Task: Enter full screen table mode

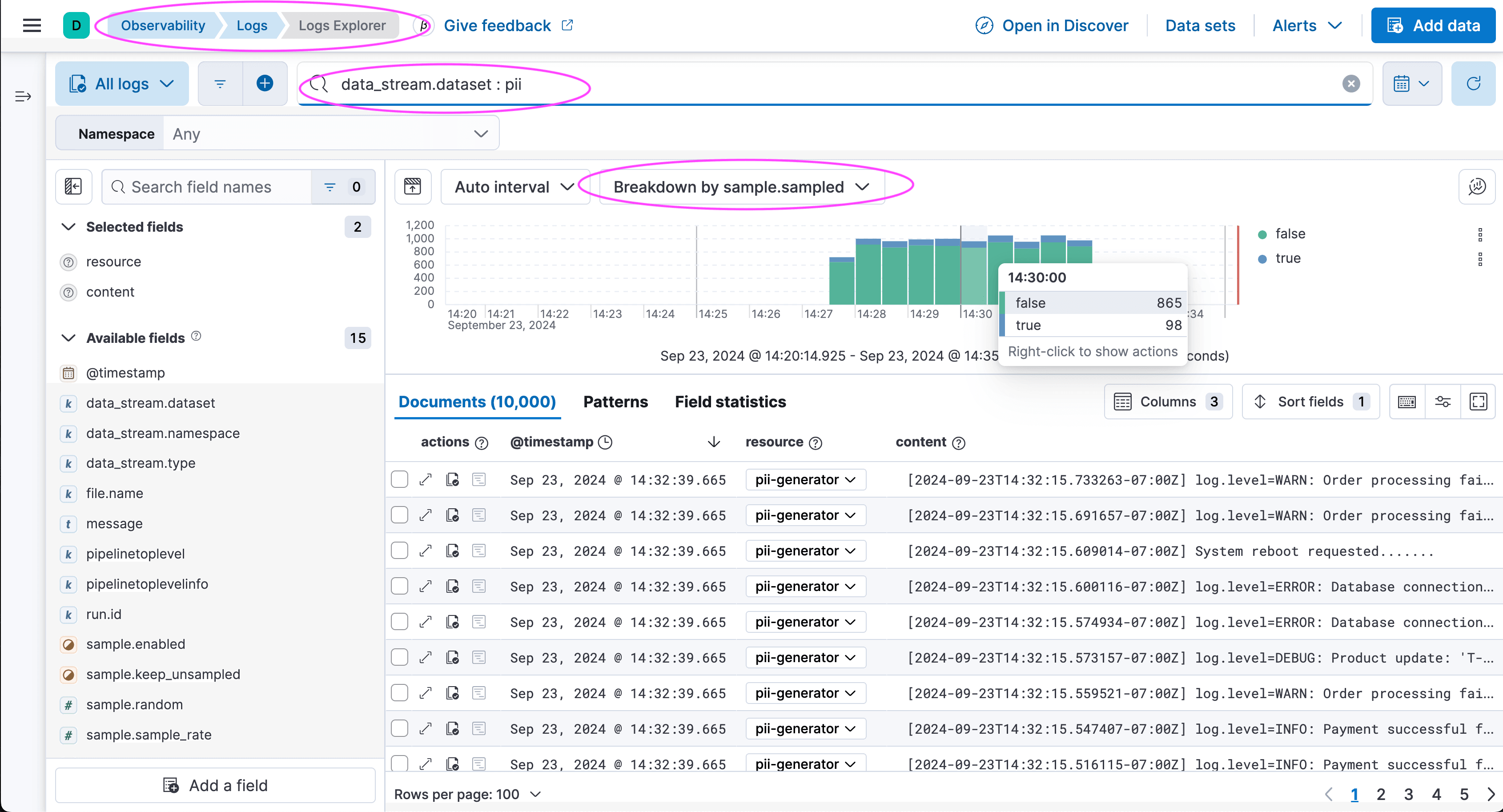Action: pyautogui.click(x=1478, y=402)
